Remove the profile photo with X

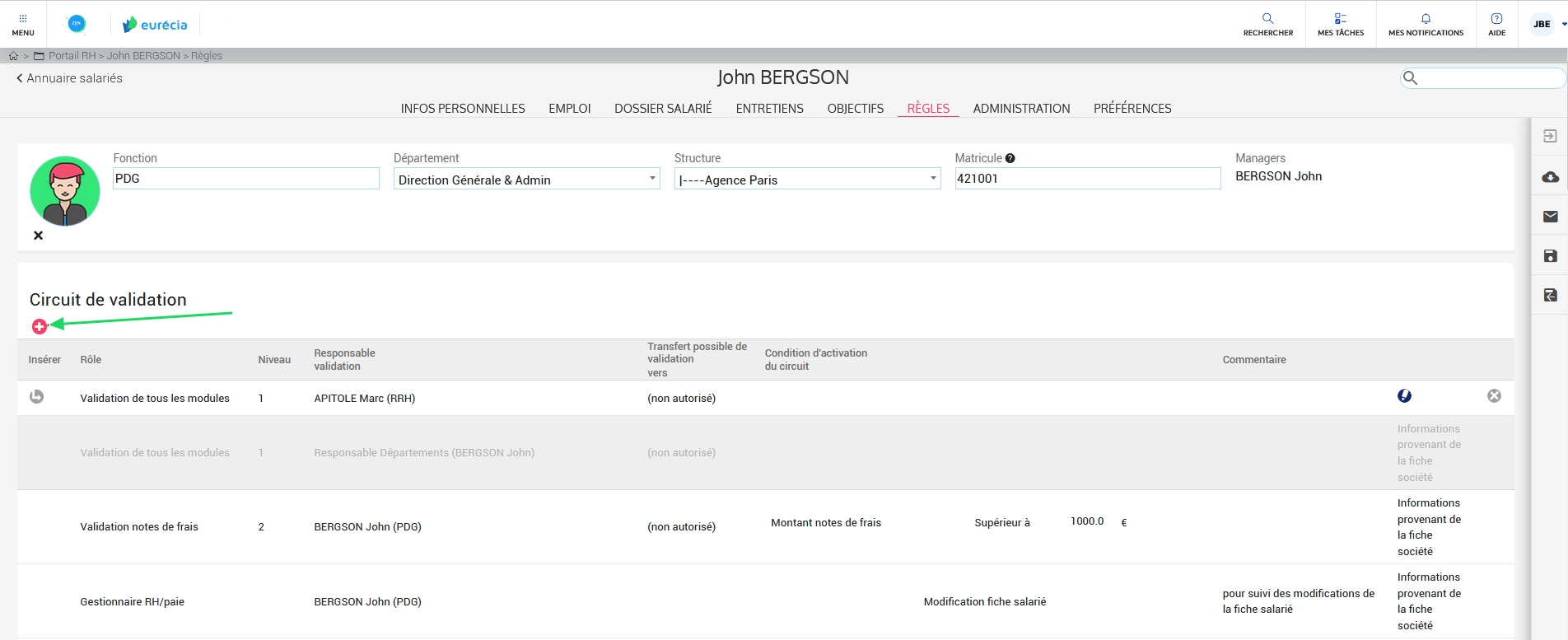point(38,236)
